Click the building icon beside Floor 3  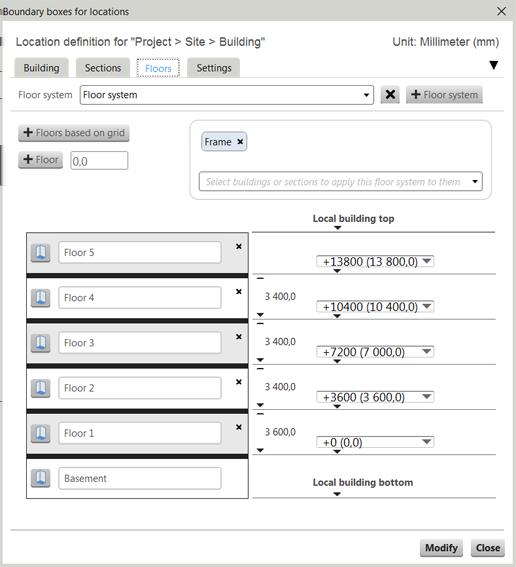click(x=40, y=343)
